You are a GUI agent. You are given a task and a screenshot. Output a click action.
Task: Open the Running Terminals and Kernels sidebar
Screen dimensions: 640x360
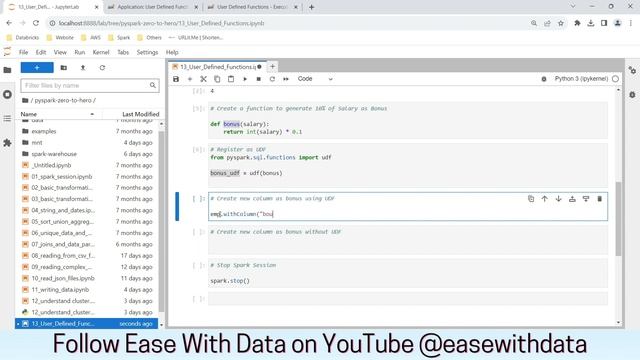click(x=7, y=94)
